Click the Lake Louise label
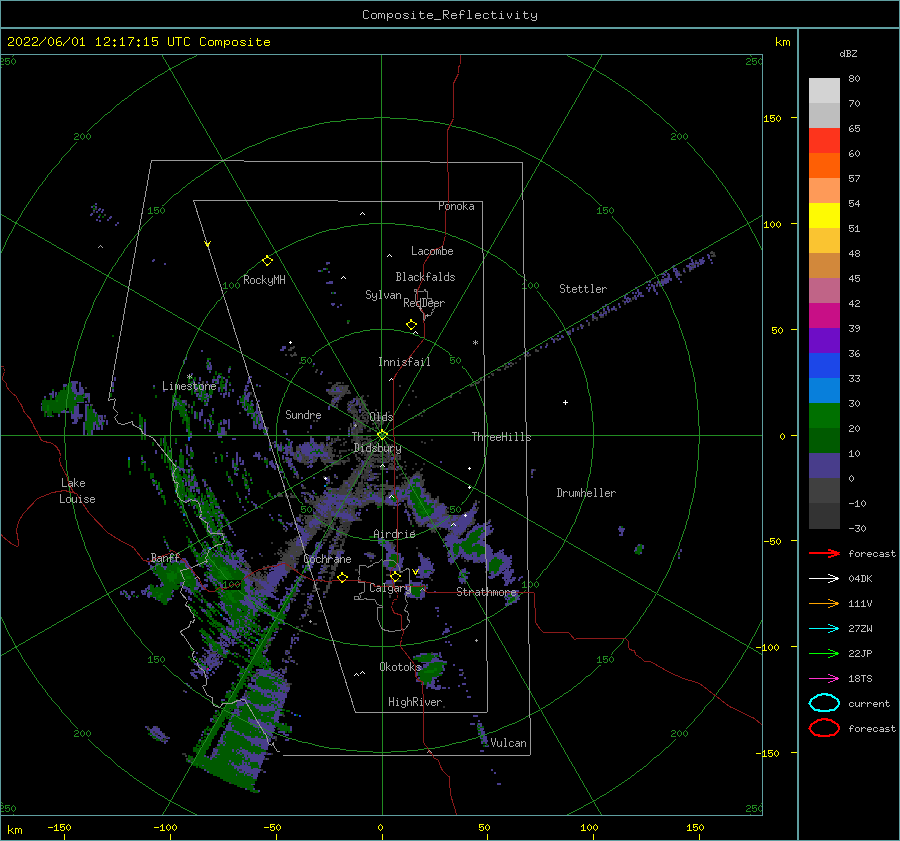900x841 pixels. 77,491
